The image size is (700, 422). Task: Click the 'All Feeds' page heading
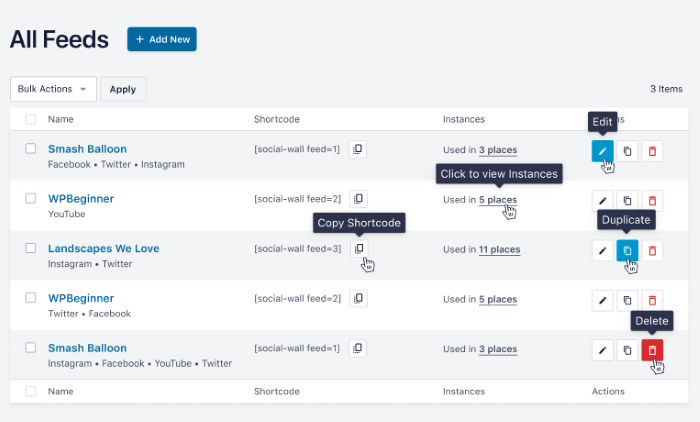click(59, 39)
